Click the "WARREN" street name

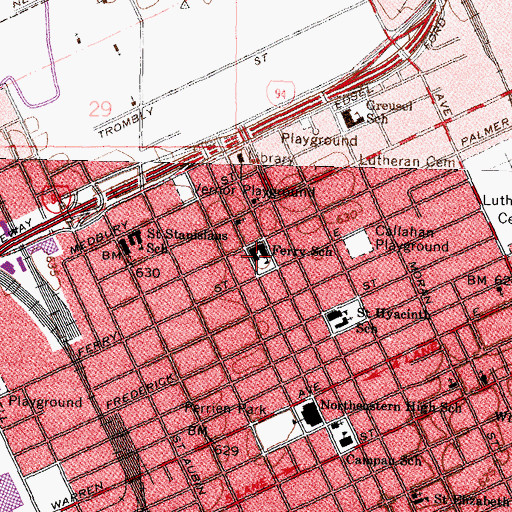click(x=78, y=495)
